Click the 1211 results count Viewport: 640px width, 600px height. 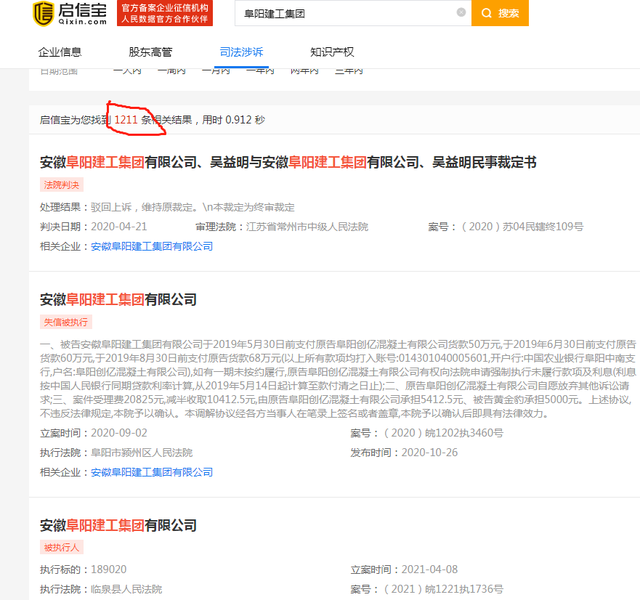[x=126, y=120]
